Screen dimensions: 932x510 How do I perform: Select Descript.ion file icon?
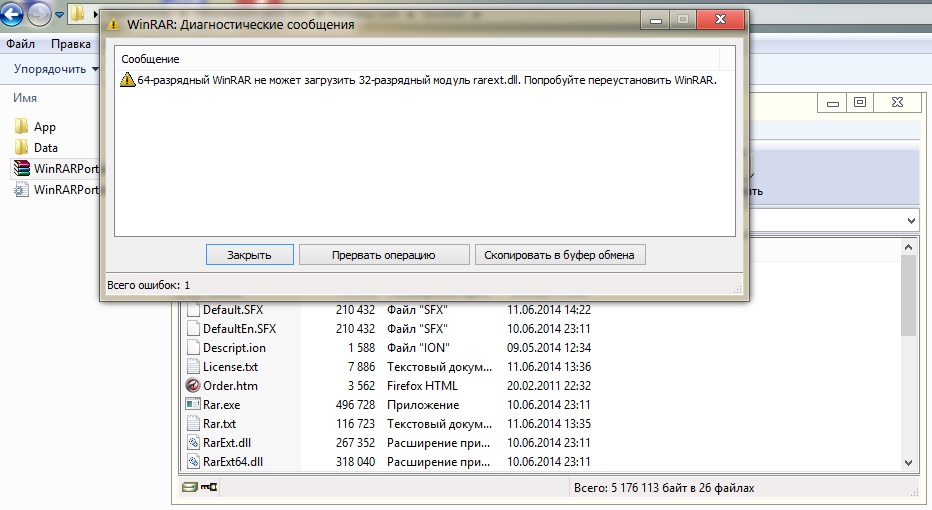[193, 347]
